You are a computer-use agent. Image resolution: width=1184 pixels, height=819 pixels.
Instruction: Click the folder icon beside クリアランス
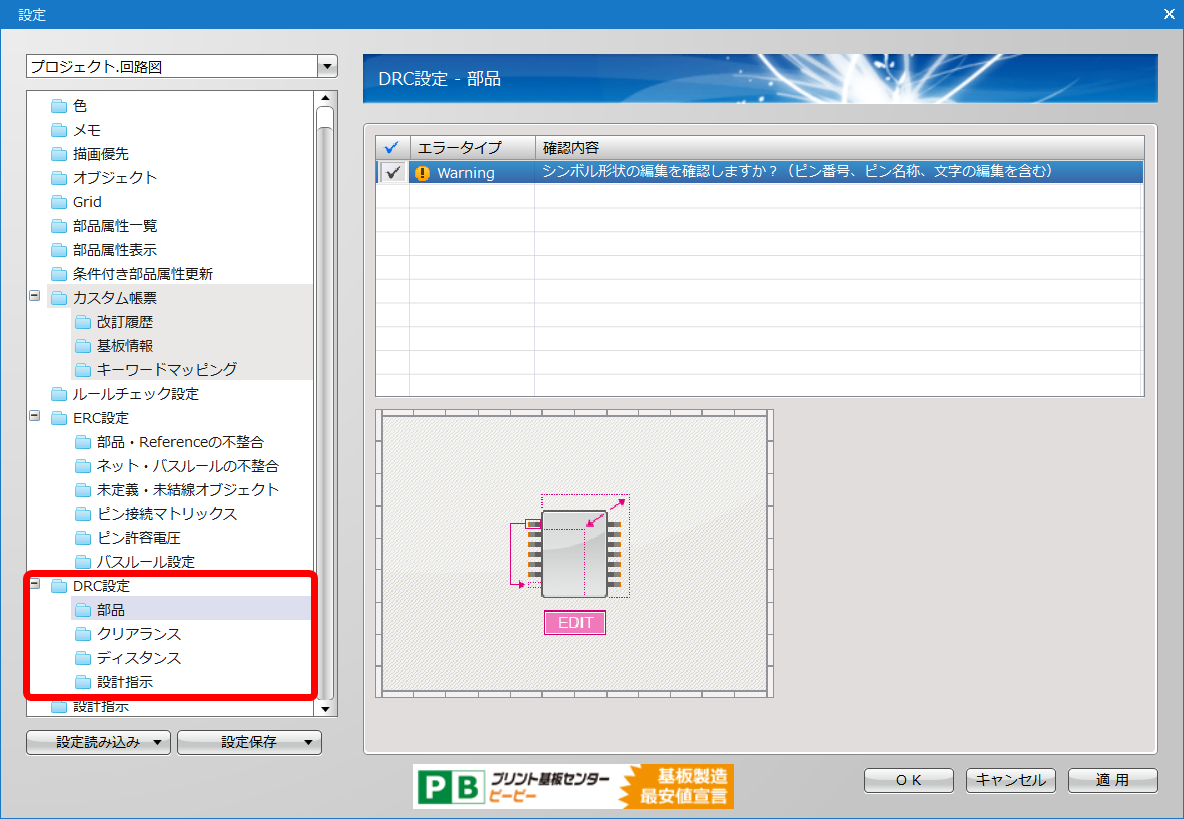click(83, 634)
